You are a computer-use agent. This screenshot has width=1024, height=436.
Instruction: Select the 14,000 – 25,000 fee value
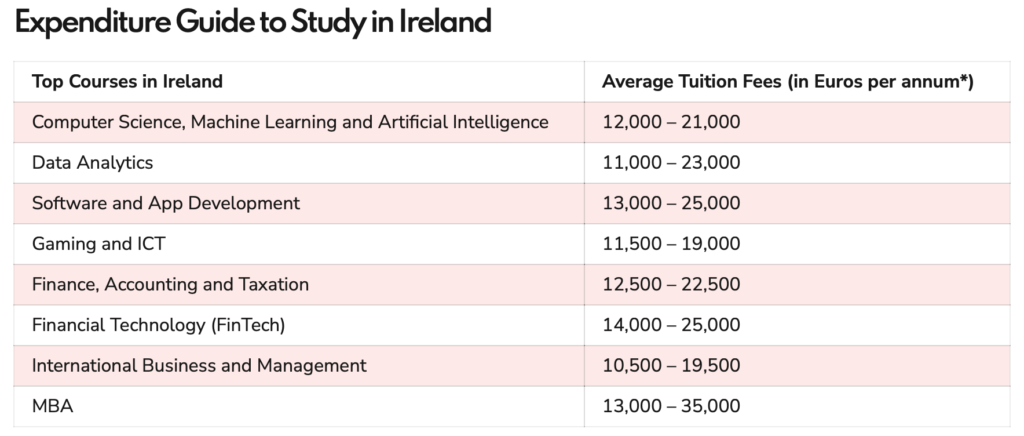[671, 325]
